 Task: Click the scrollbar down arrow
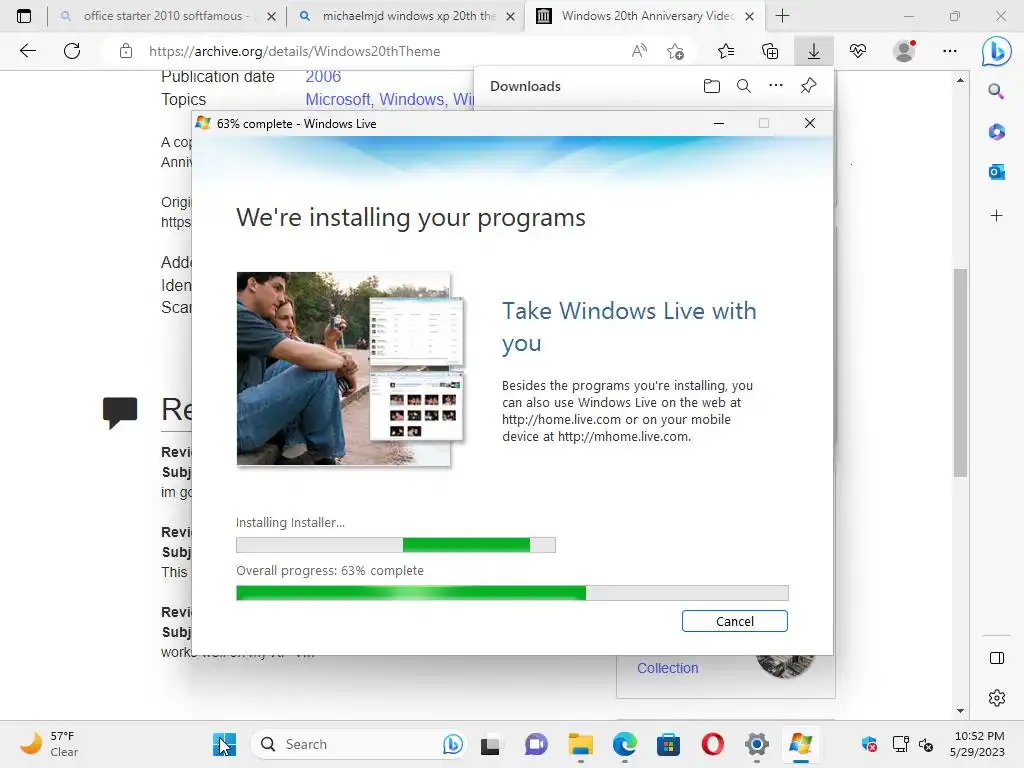click(x=960, y=711)
